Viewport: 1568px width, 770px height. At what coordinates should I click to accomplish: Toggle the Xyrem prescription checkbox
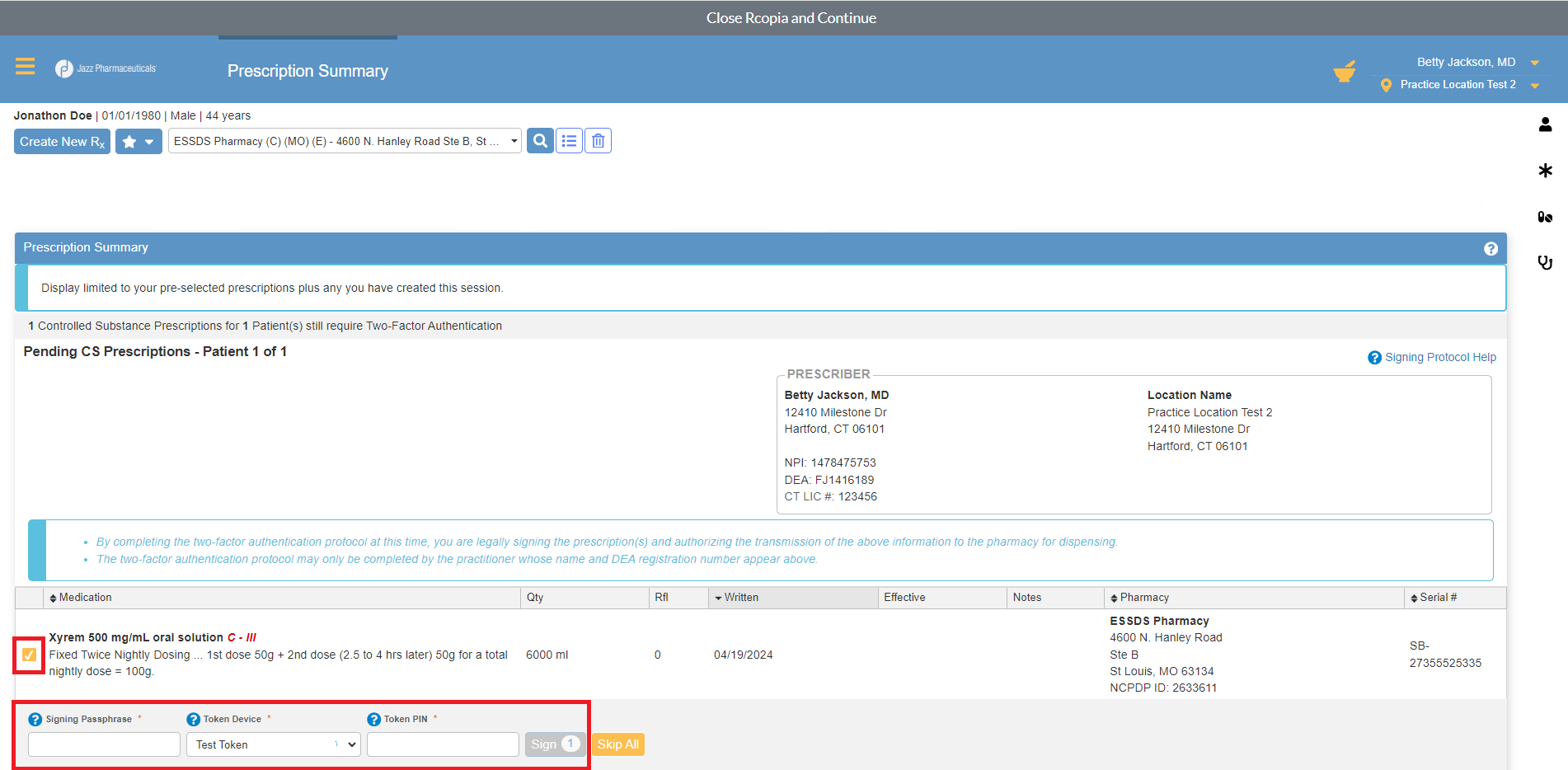click(29, 655)
